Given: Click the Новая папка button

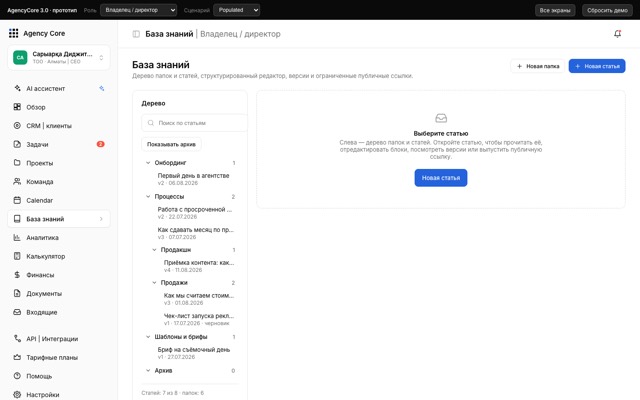Looking at the screenshot, I should (538, 66).
